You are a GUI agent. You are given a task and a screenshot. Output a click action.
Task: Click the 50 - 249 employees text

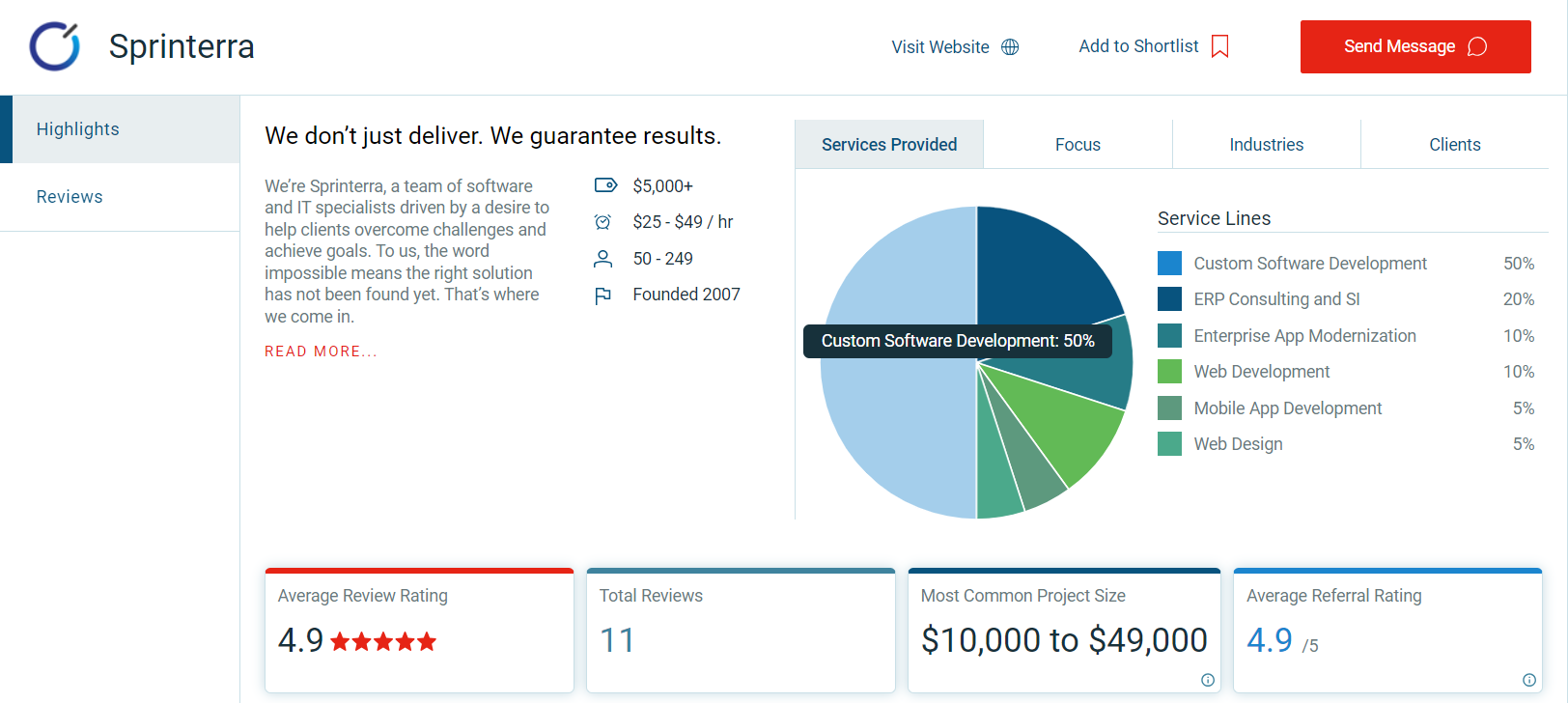[662, 259]
